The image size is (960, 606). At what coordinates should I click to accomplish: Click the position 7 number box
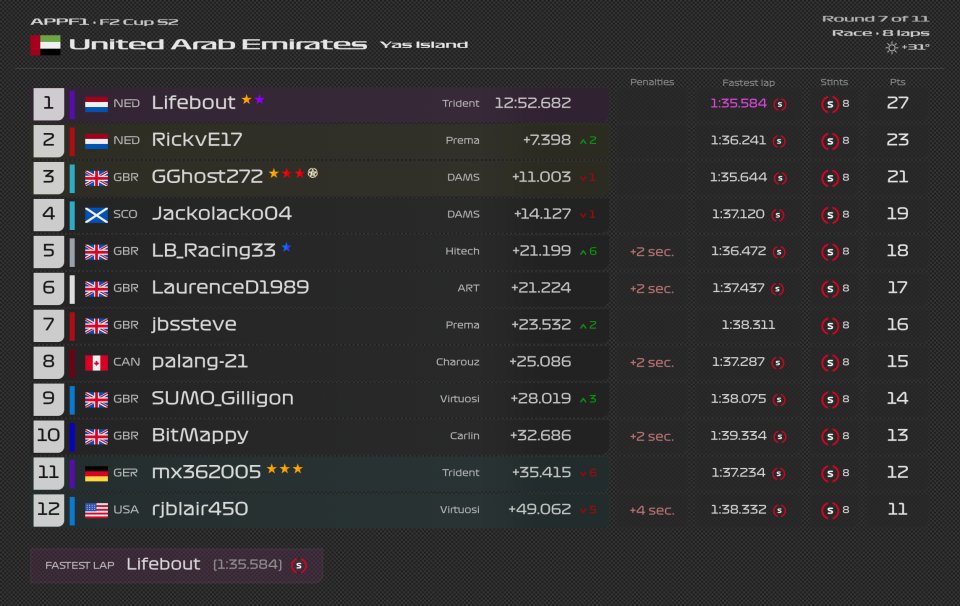[48, 325]
